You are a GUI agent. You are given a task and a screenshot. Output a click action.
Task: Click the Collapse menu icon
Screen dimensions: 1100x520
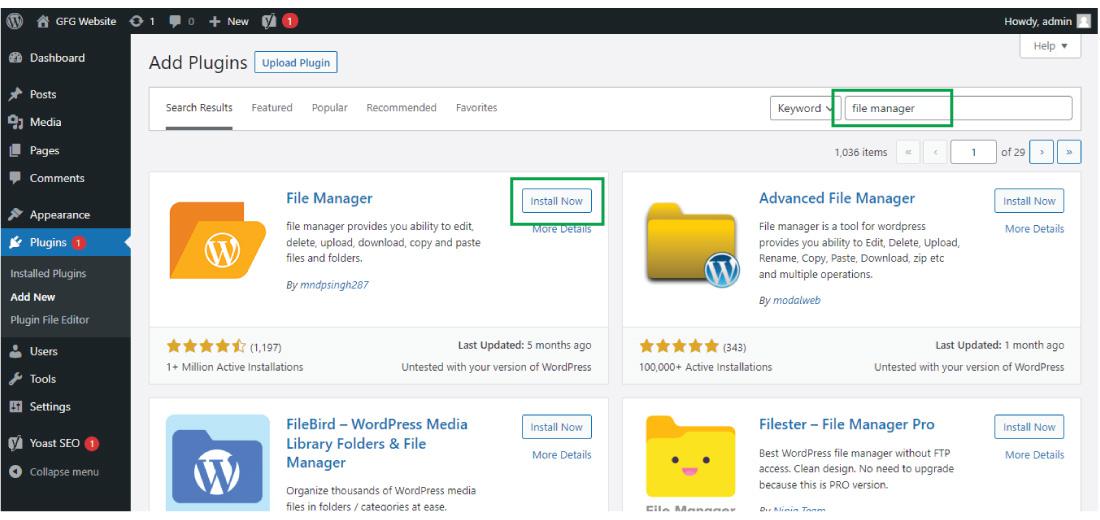[x=15, y=472]
